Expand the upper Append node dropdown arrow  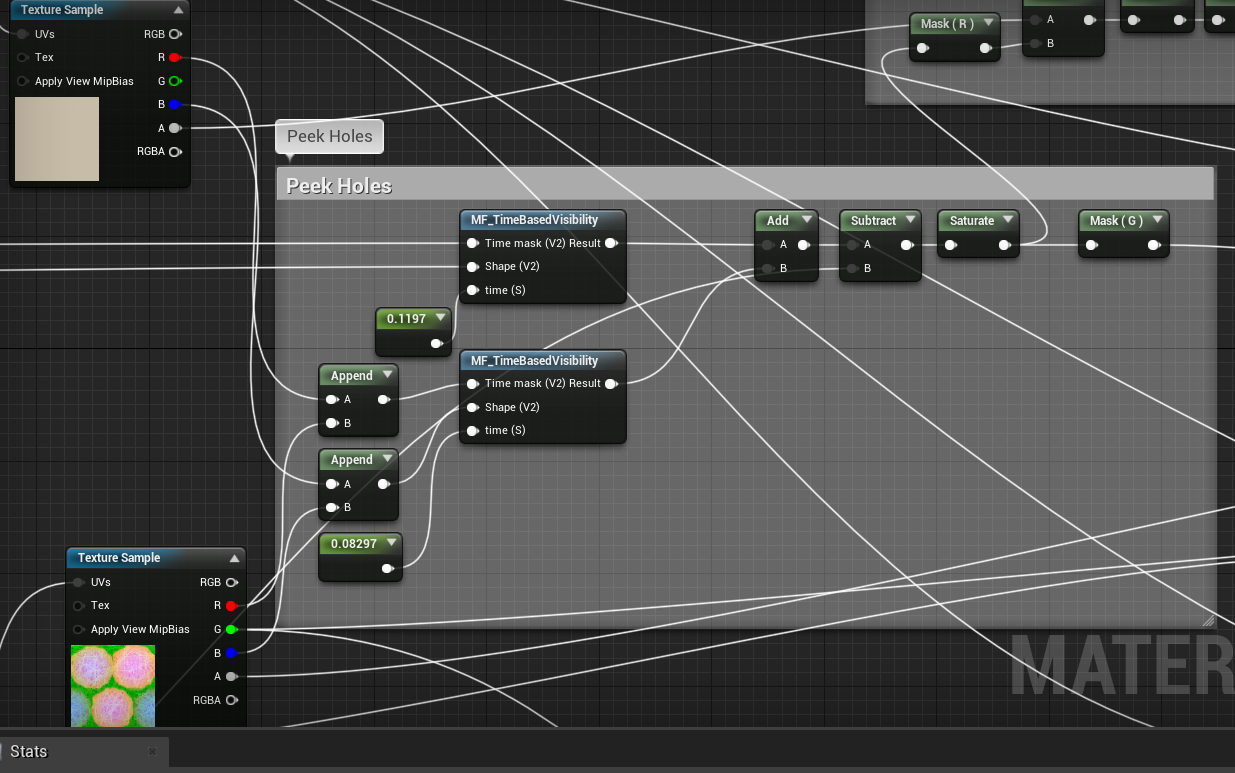click(386, 376)
